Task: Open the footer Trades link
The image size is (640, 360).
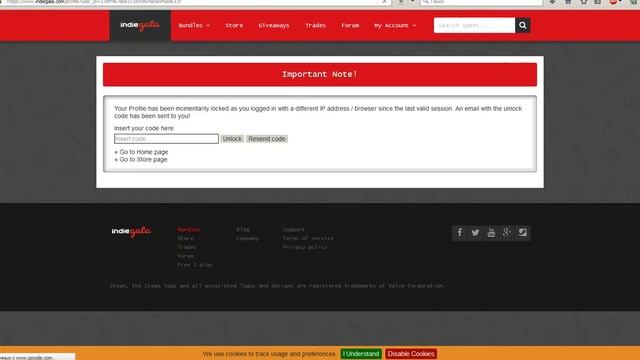Action: (187, 247)
